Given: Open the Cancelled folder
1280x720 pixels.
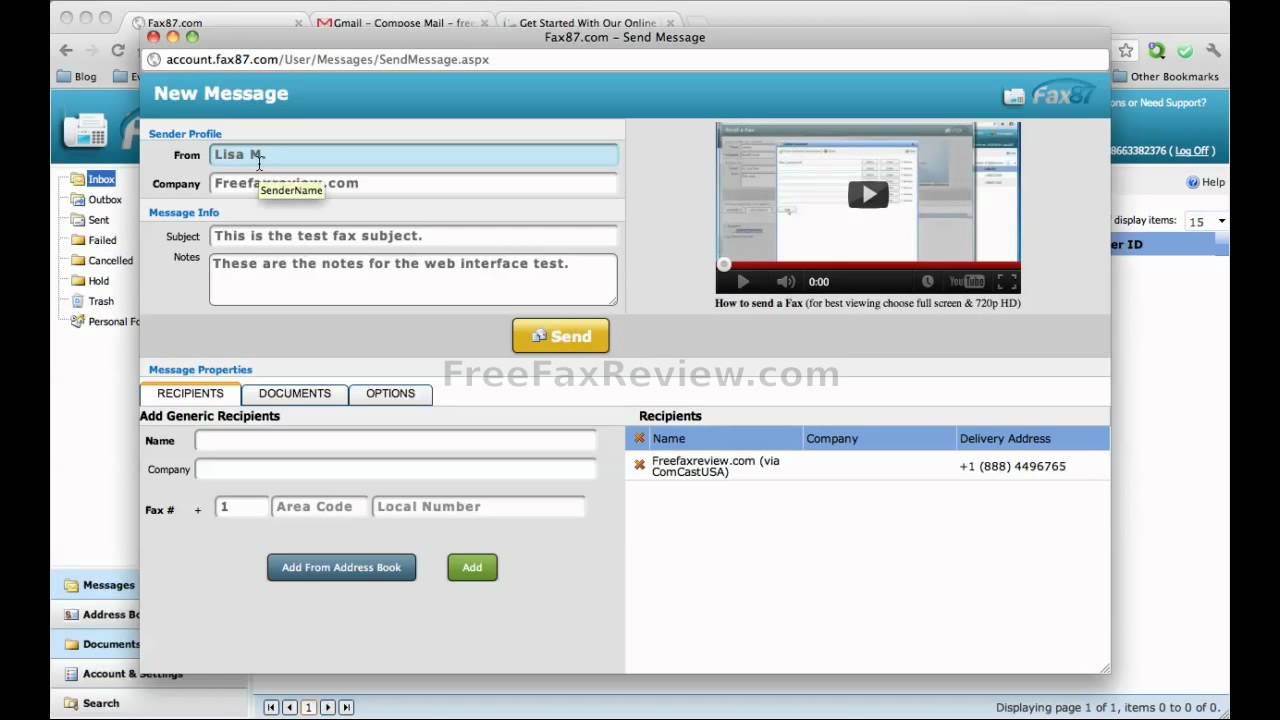Looking at the screenshot, I should coord(110,260).
